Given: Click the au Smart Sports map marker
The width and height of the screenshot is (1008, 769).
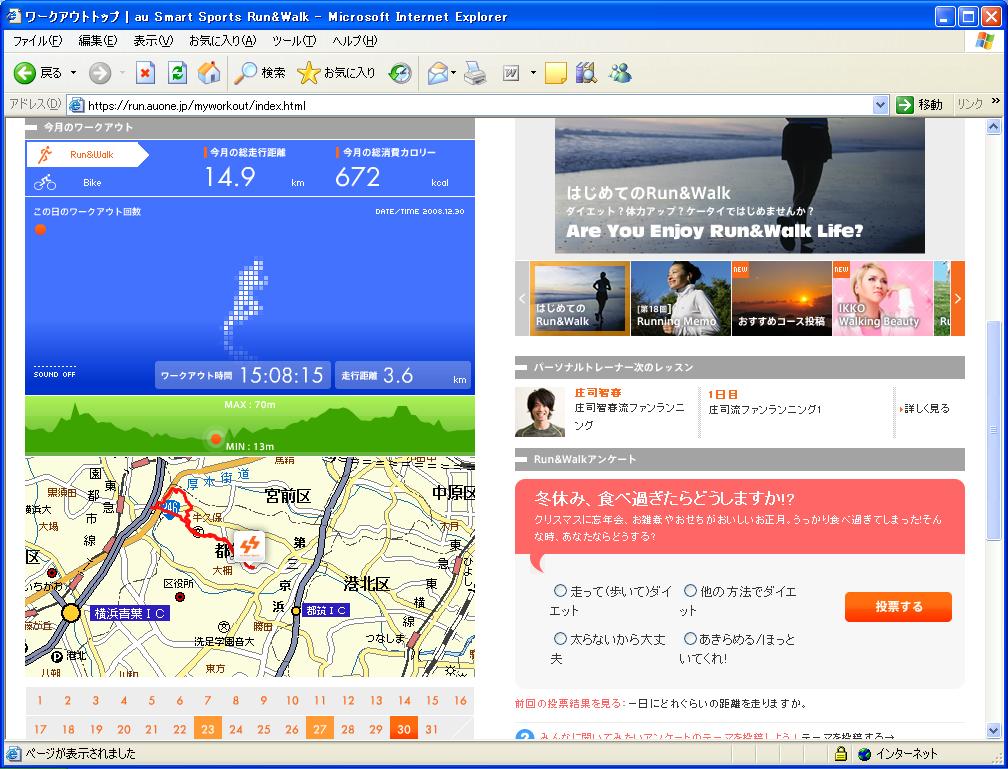Looking at the screenshot, I should [249, 546].
